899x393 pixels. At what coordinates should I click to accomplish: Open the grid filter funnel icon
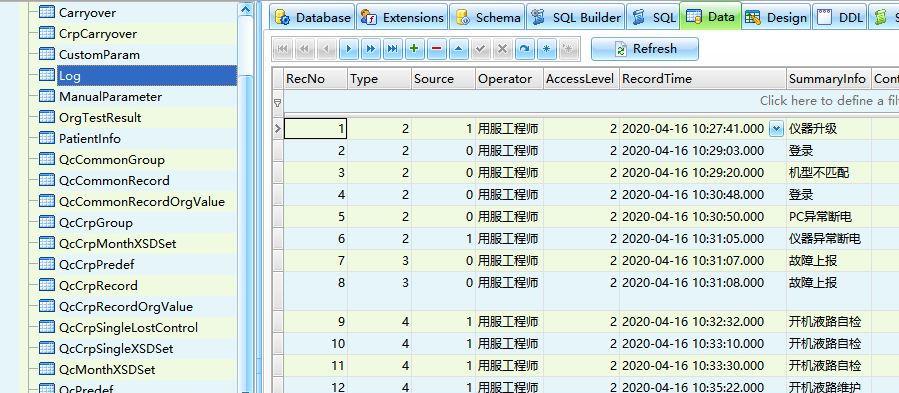tap(277, 103)
